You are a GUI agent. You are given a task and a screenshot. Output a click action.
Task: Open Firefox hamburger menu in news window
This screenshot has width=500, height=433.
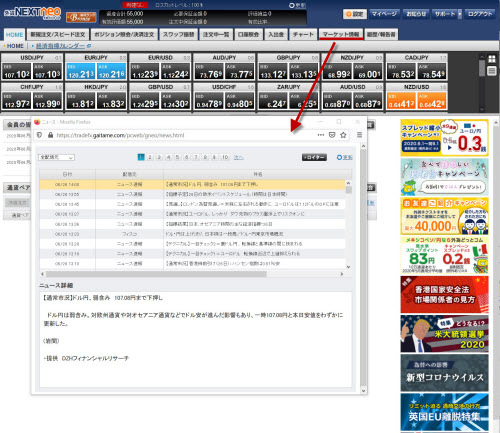(x=359, y=135)
